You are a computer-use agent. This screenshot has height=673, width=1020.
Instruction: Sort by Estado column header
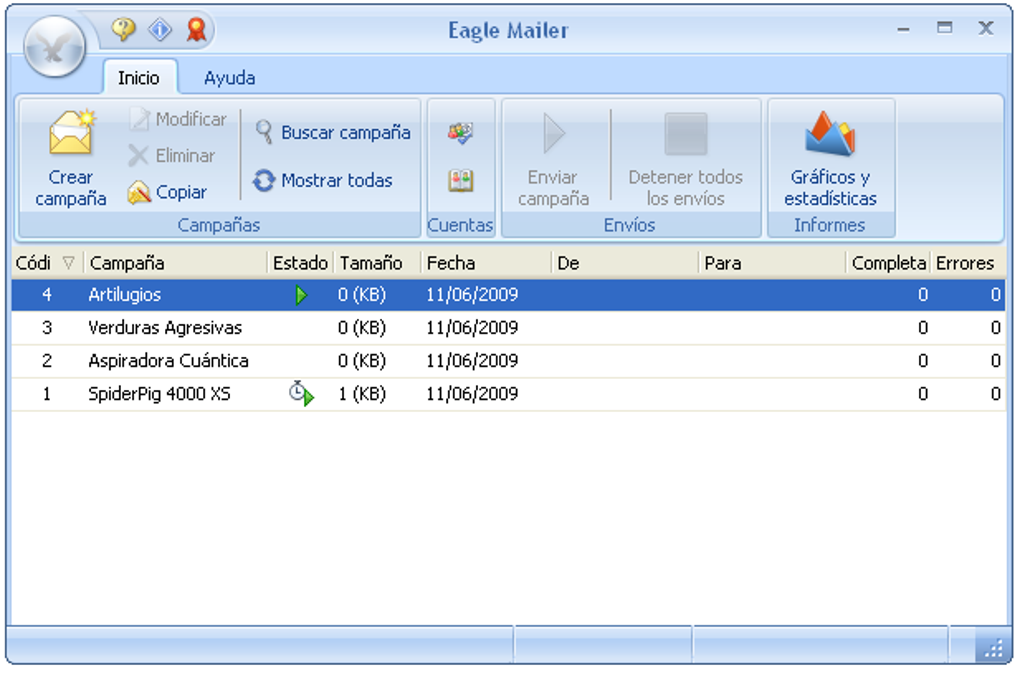301,263
